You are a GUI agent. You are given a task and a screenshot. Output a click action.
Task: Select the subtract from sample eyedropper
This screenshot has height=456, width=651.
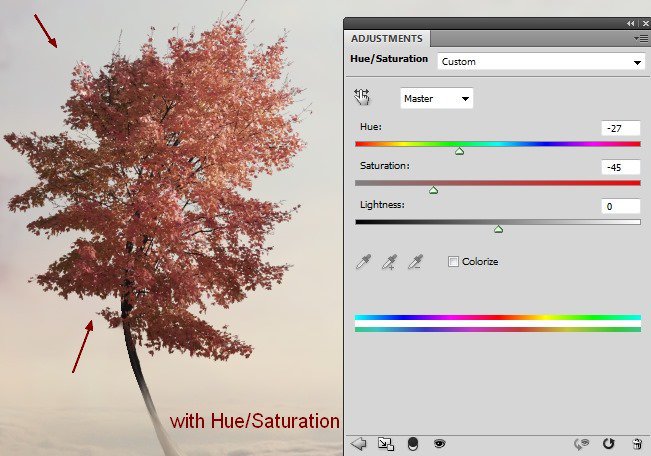[x=415, y=262]
